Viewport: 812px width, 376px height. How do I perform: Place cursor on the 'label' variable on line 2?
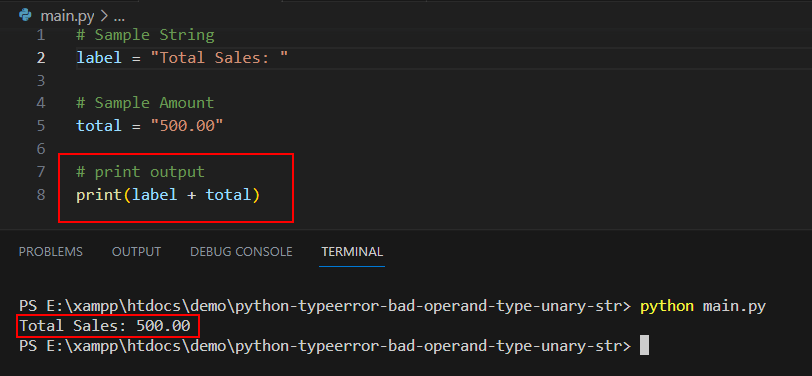tap(99, 57)
